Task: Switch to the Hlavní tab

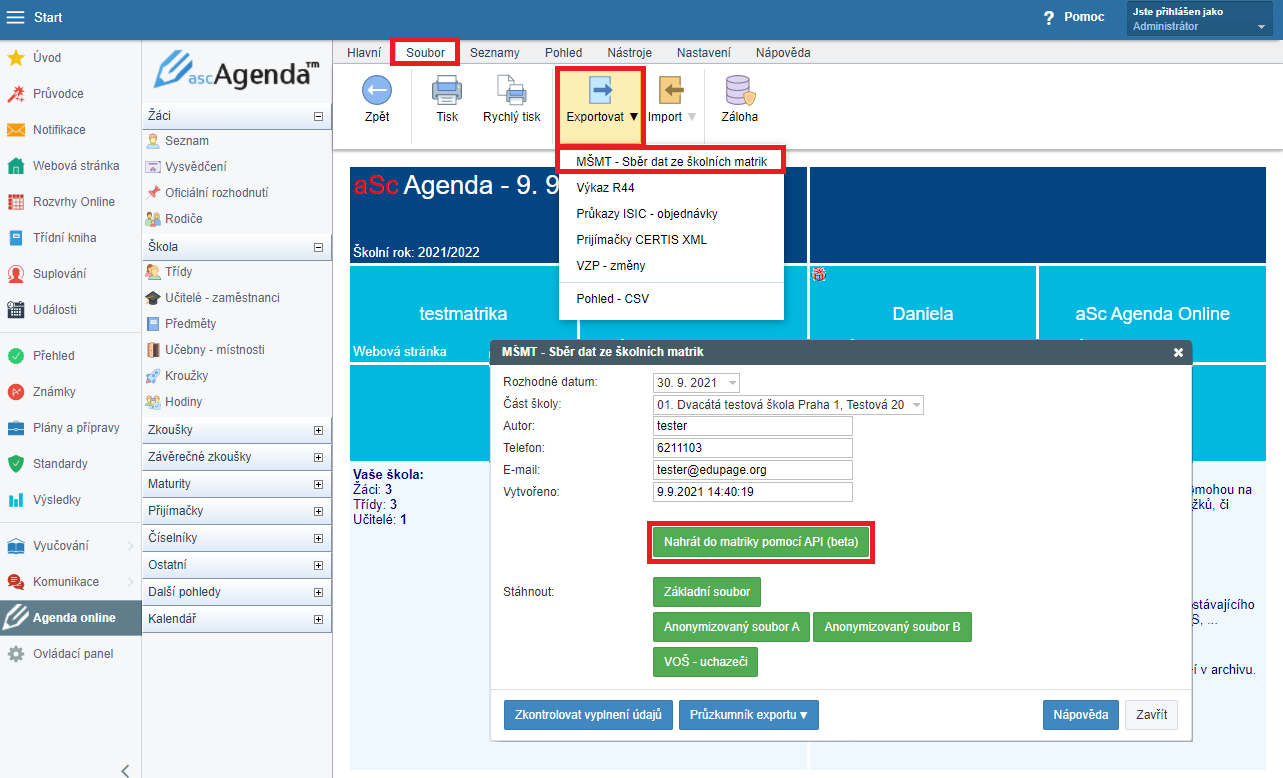Action: pyautogui.click(x=364, y=52)
